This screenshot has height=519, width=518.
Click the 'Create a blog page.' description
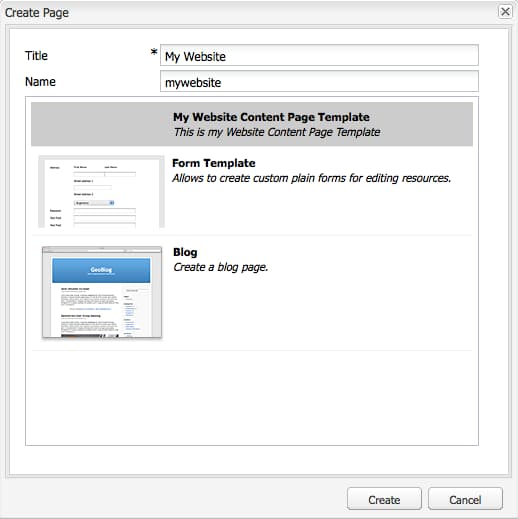click(x=220, y=267)
